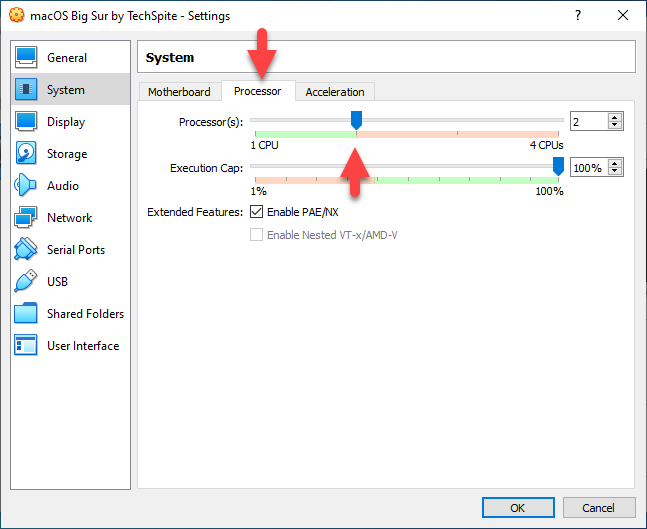This screenshot has width=647, height=529.
Task: Select the Serial Ports icon
Action: tap(26, 250)
